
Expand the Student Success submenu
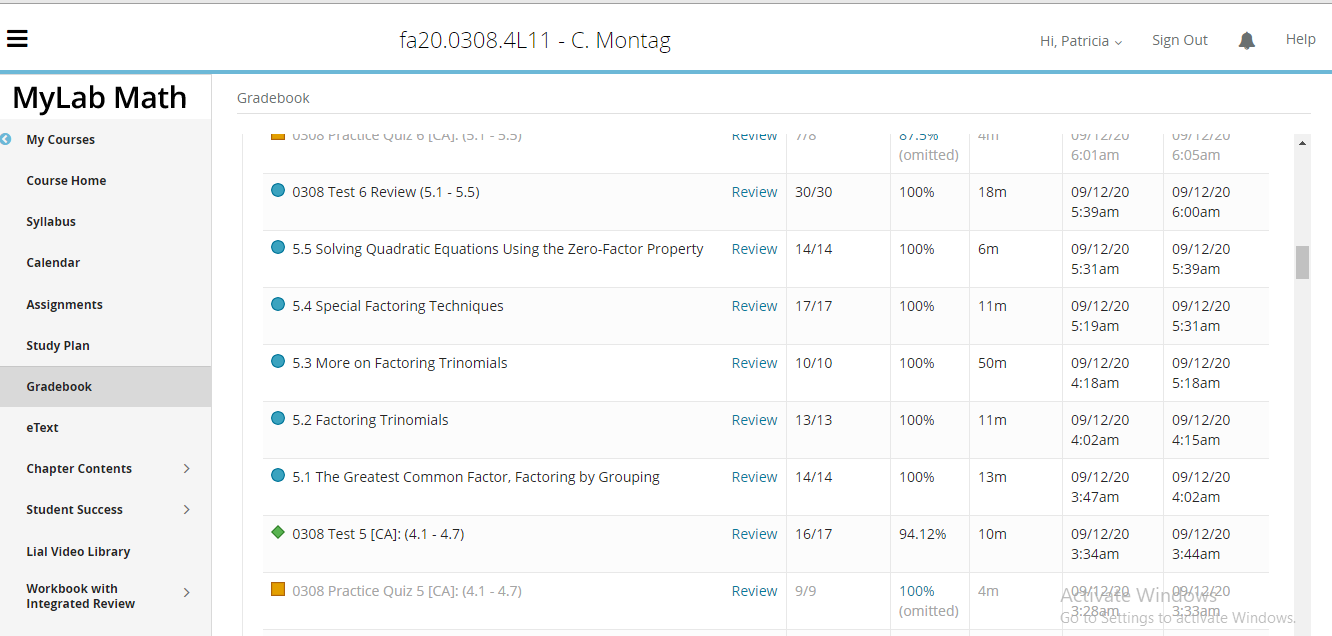[186, 510]
